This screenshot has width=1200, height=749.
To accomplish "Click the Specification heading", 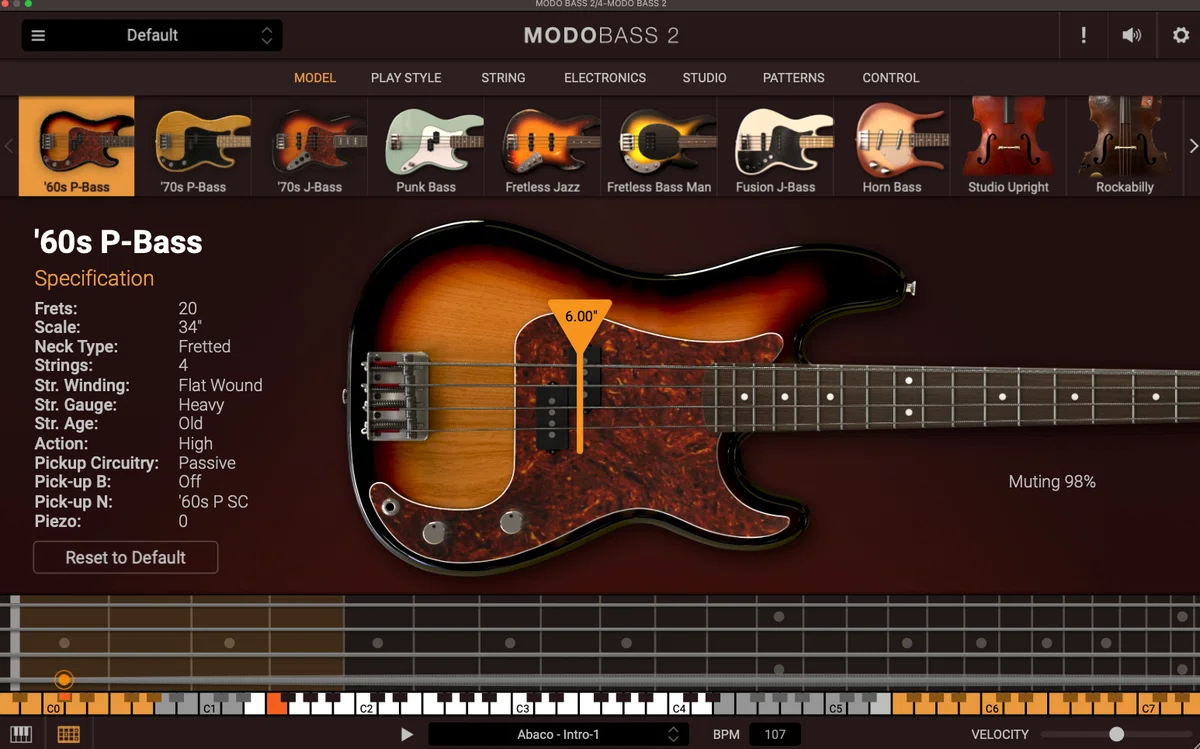I will tap(94, 279).
